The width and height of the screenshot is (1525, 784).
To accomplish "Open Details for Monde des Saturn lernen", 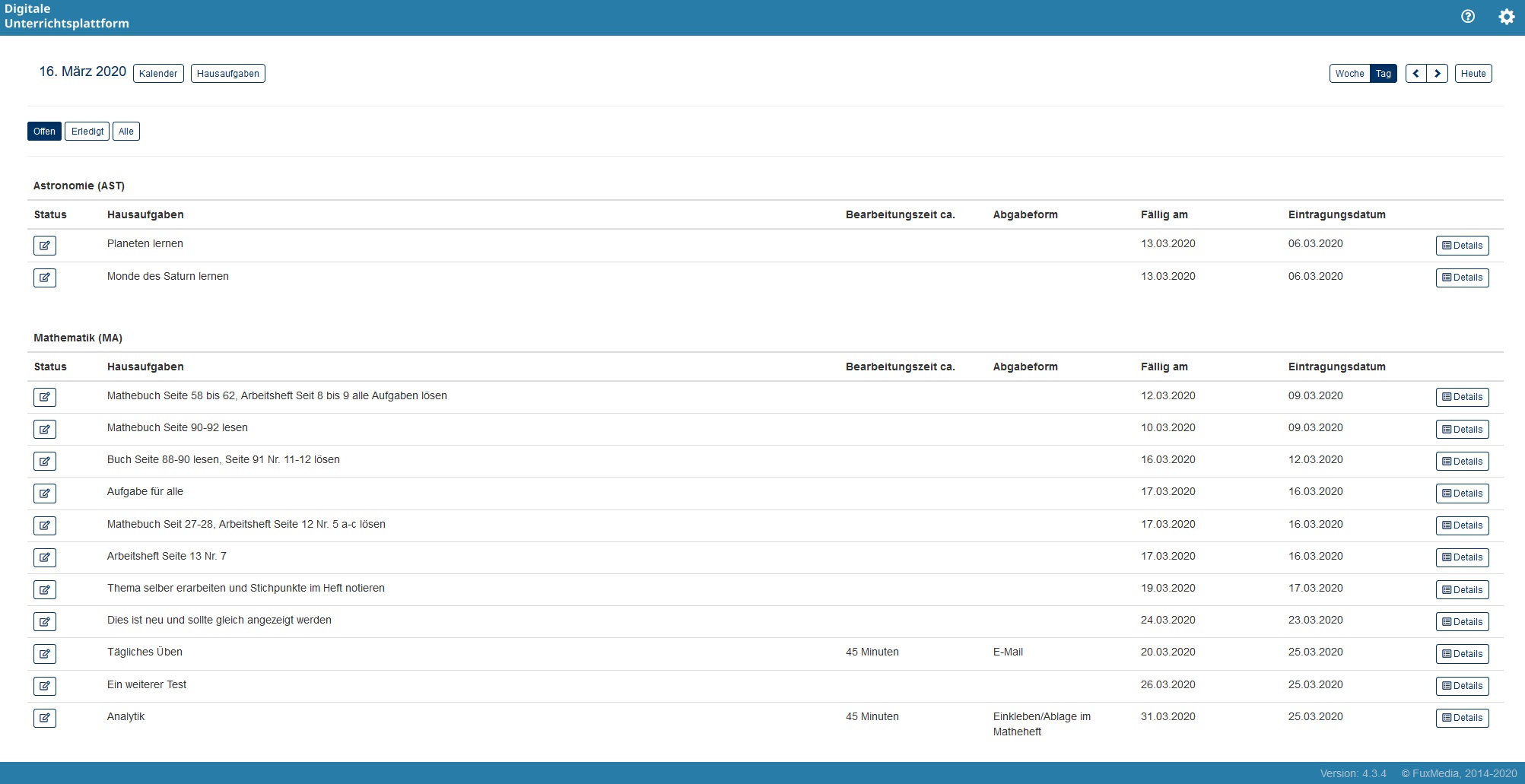I will coord(1462,278).
